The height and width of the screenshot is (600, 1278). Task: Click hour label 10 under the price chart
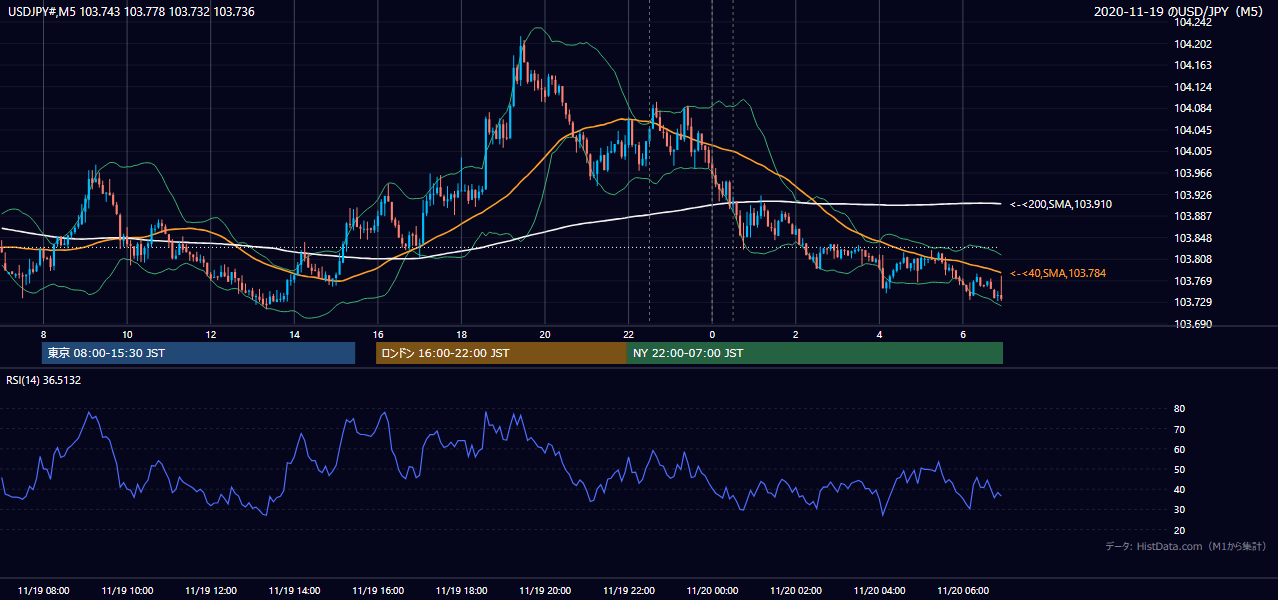point(127,333)
